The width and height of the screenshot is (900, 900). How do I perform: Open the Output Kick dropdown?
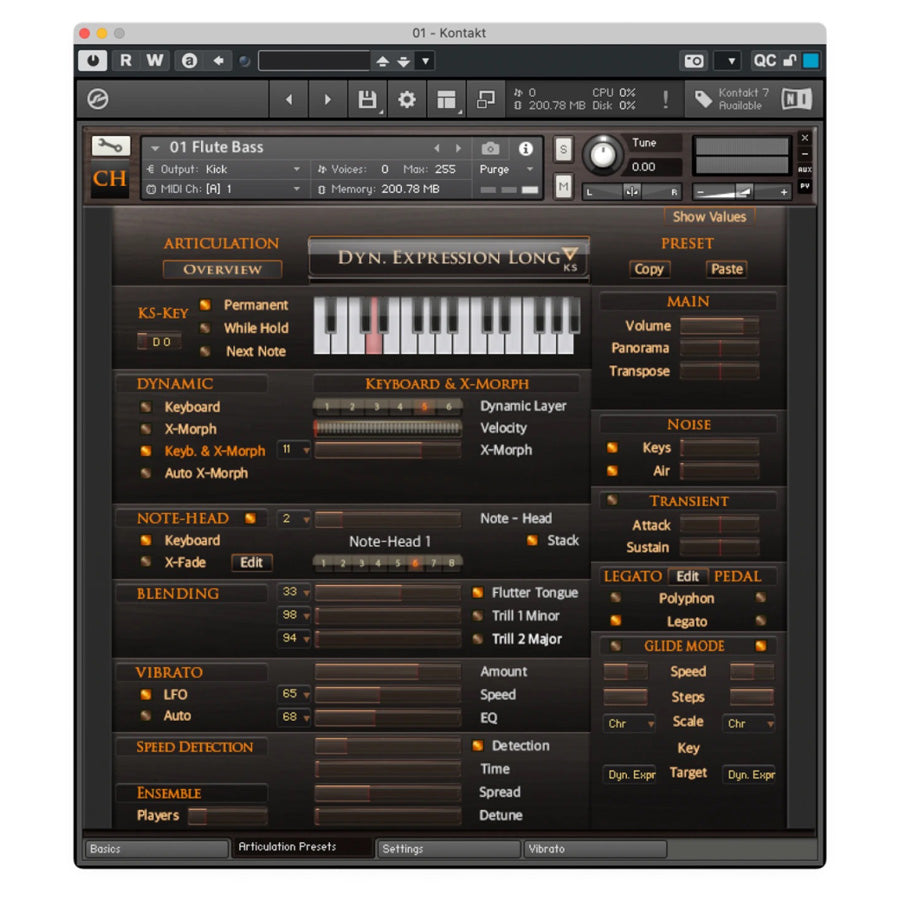coord(224,169)
